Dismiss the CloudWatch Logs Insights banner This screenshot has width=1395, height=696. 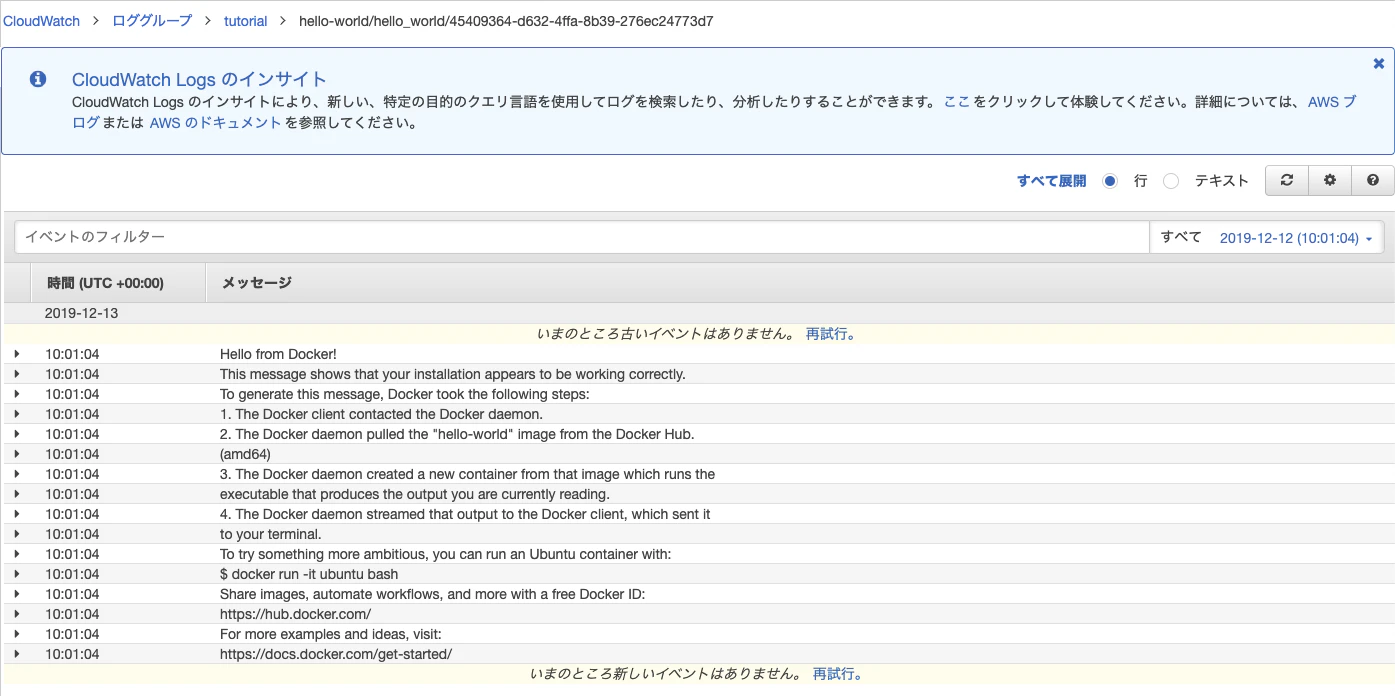point(1378,63)
